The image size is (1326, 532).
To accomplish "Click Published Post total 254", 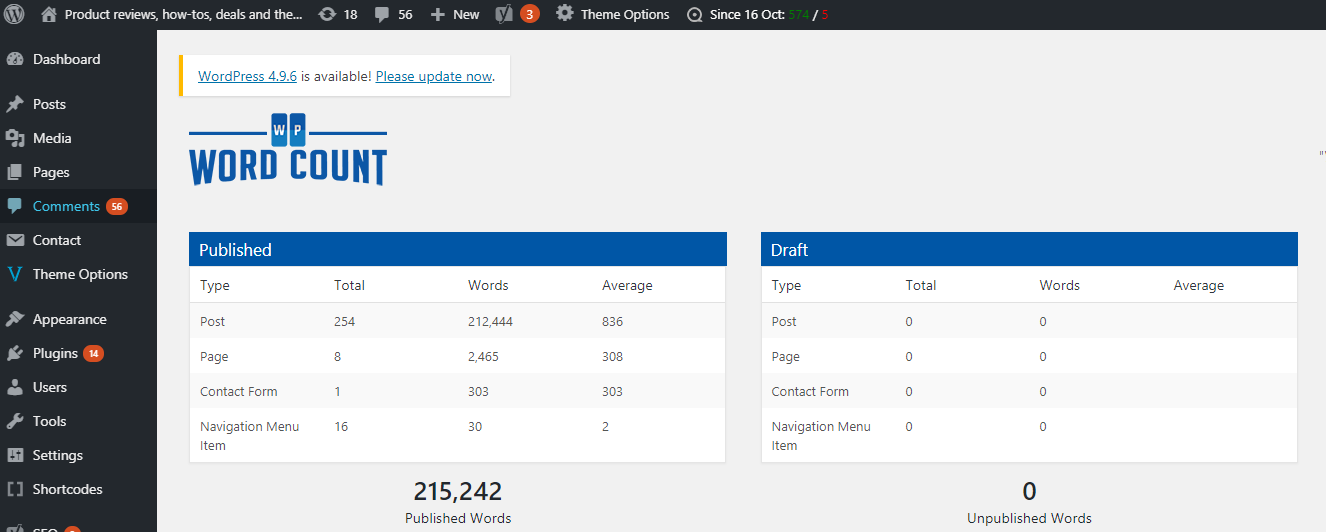I will 345,321.
